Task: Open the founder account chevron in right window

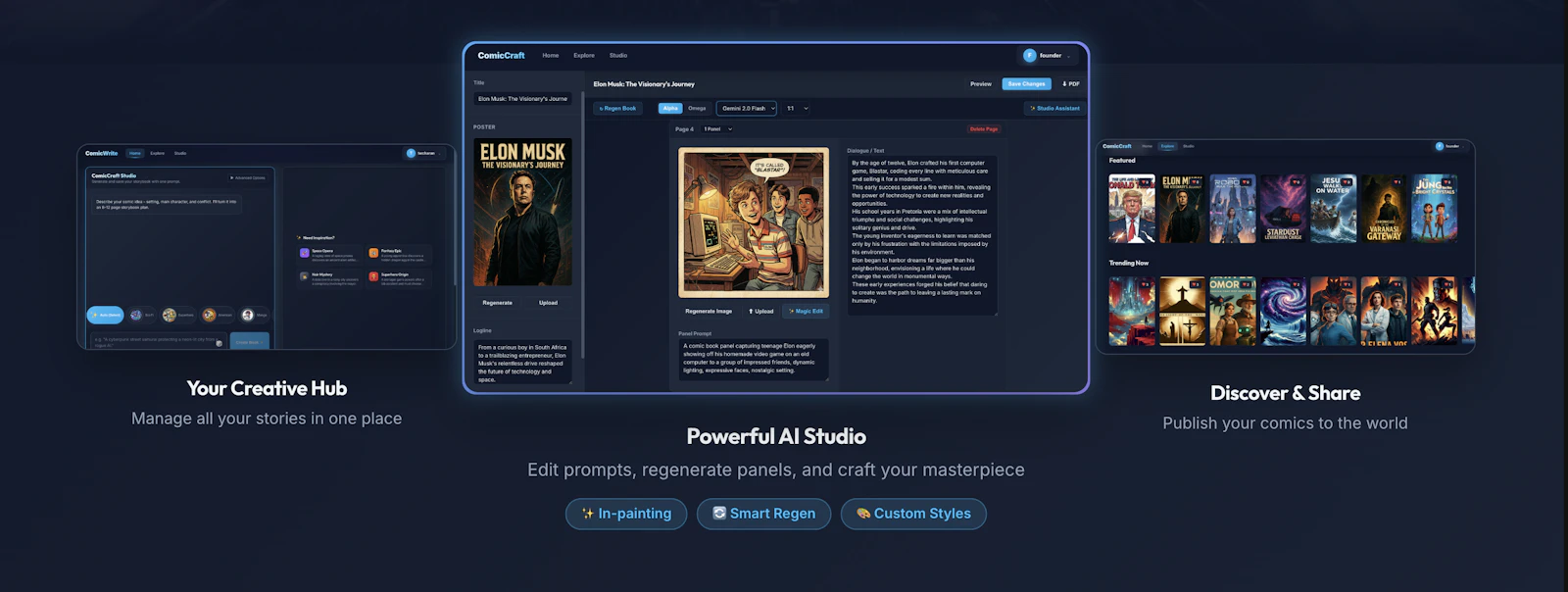Action: click(1463, 147)
